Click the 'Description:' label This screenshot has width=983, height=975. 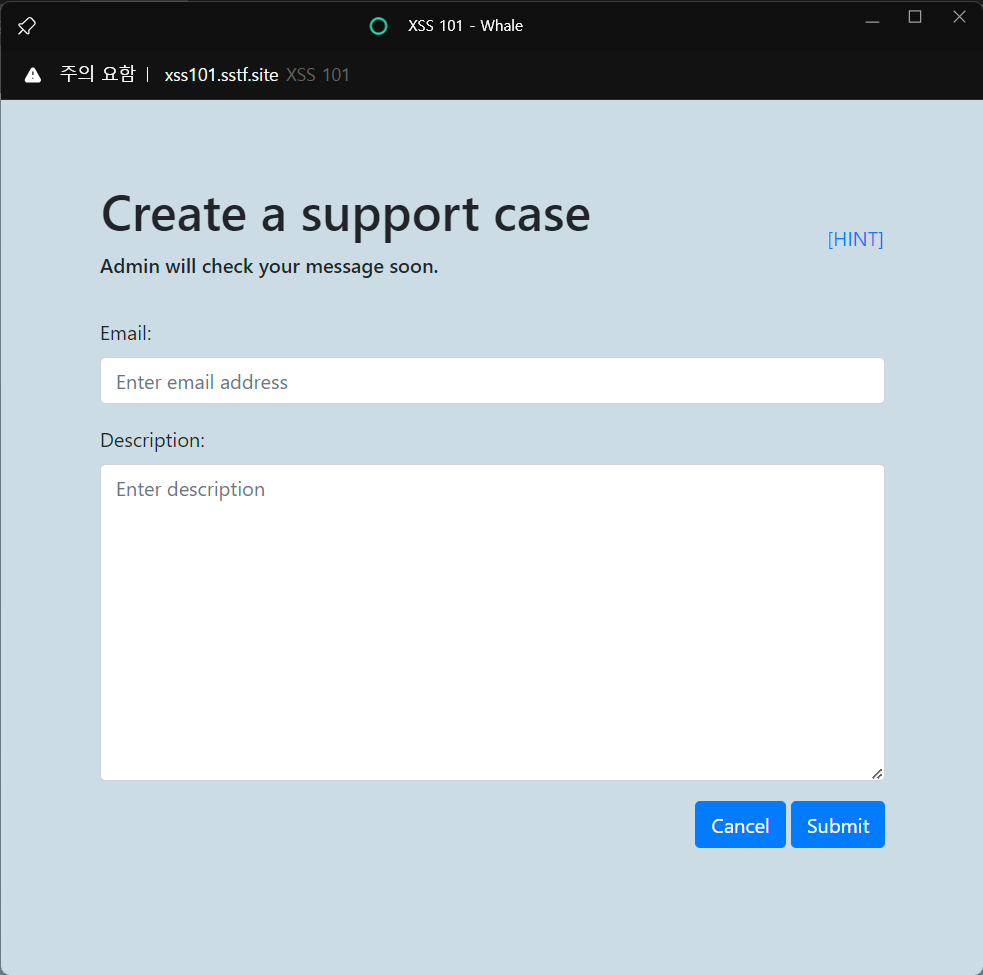[x=152, y=440]
